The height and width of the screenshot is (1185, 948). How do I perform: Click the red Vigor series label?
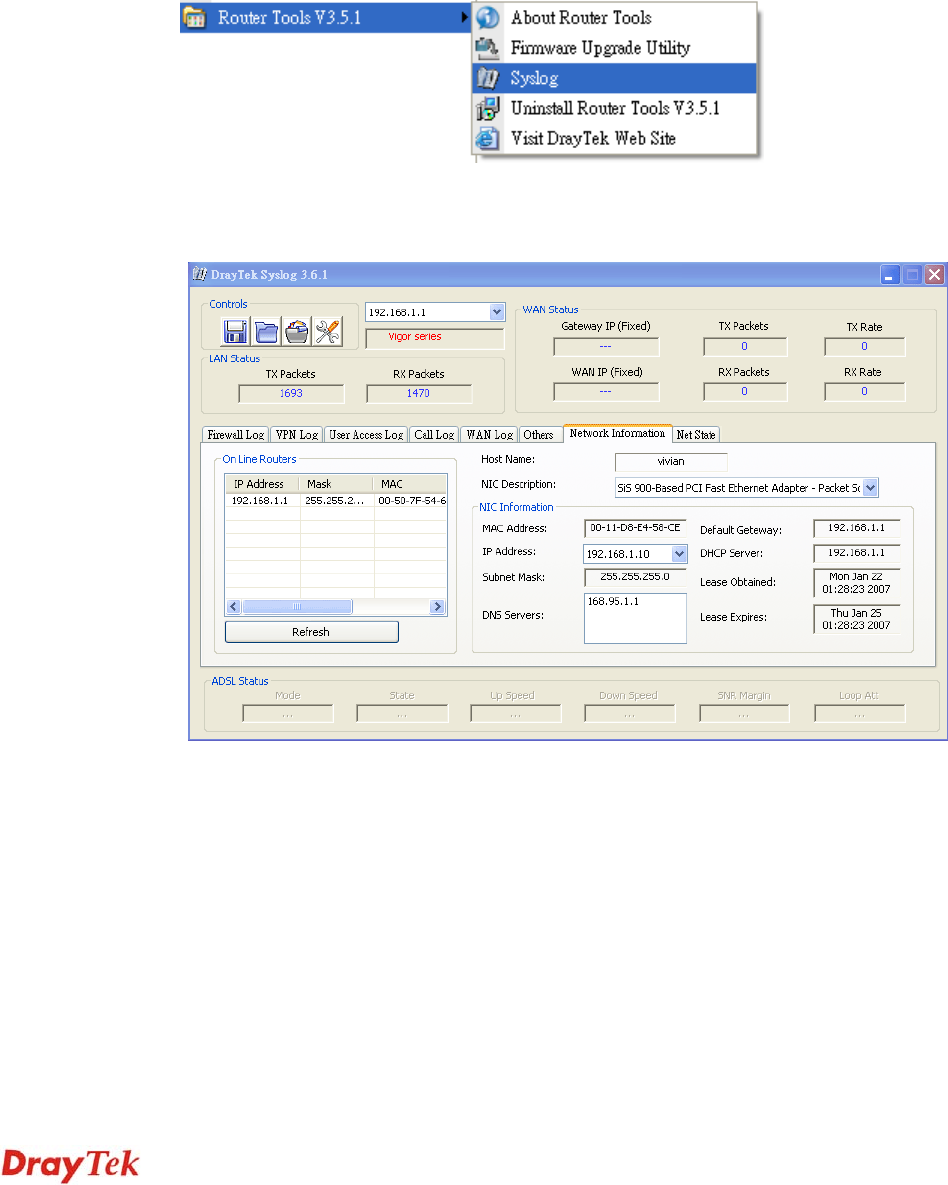(415, 336)
